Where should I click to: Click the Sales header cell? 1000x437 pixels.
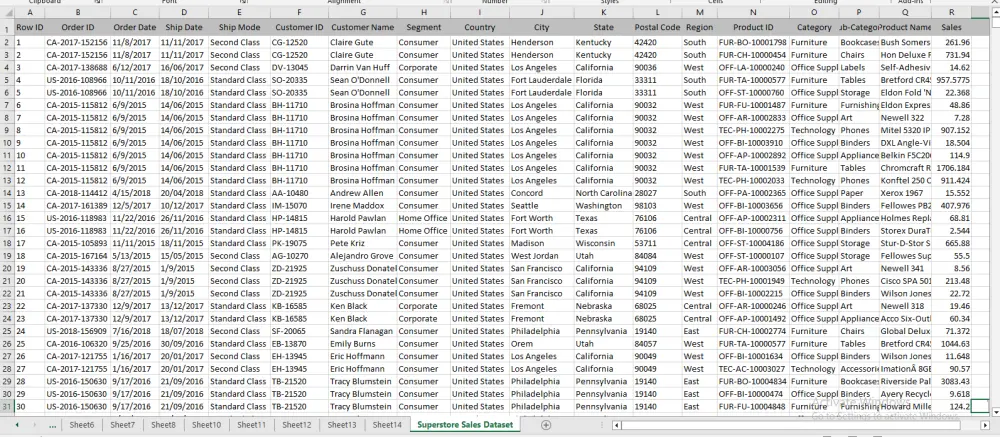point(952,27)
